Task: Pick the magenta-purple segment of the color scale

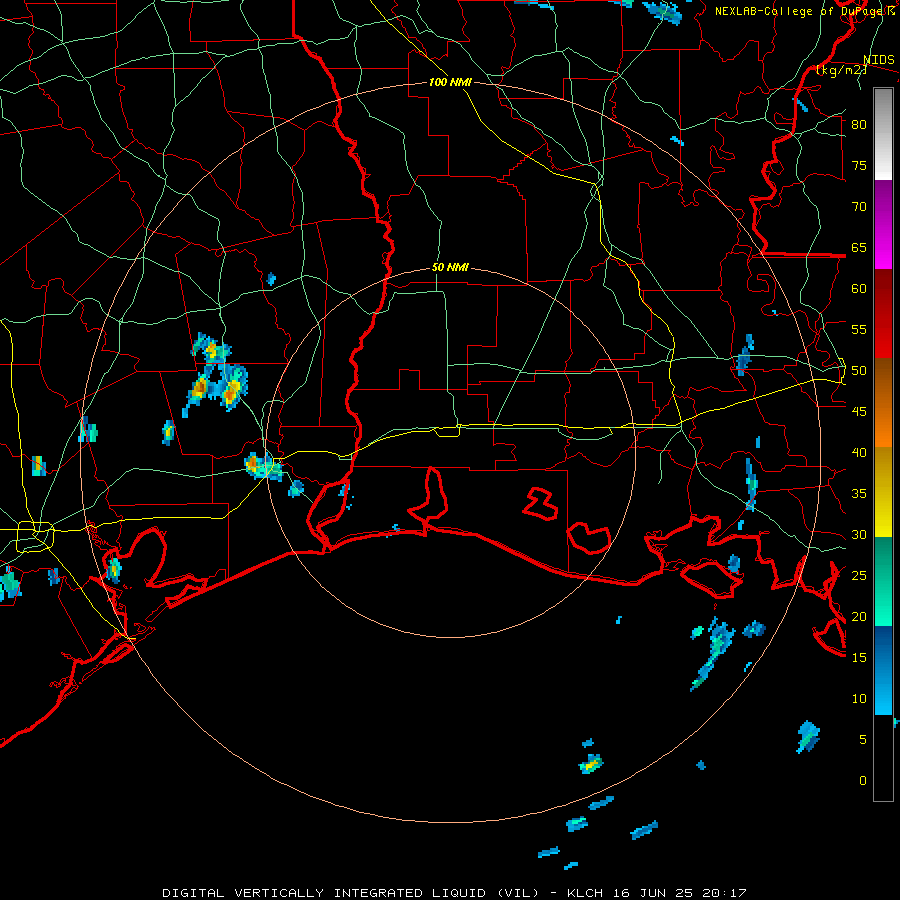Action: pyautogui.click(x=883, y=225)
